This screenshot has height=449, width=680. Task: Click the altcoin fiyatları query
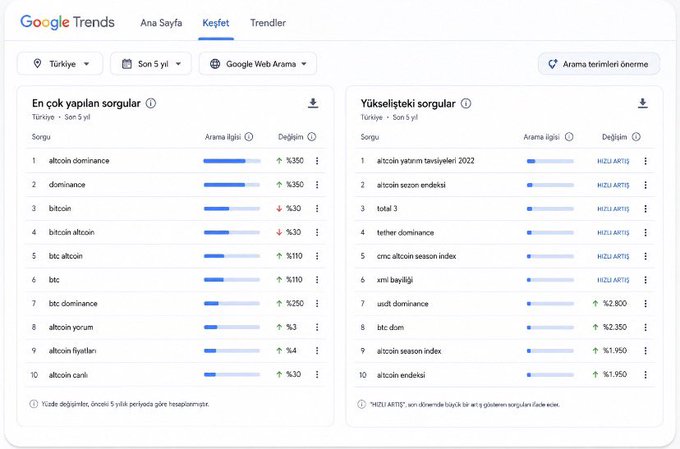pyautogui.click(x=72, y=351)
